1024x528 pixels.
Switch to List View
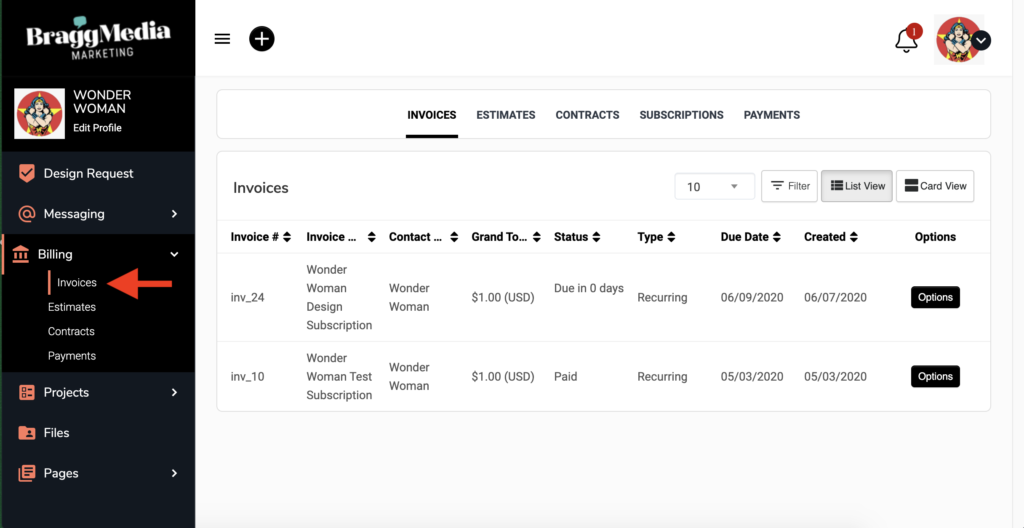pyautogui.click(x=857, y=186)
